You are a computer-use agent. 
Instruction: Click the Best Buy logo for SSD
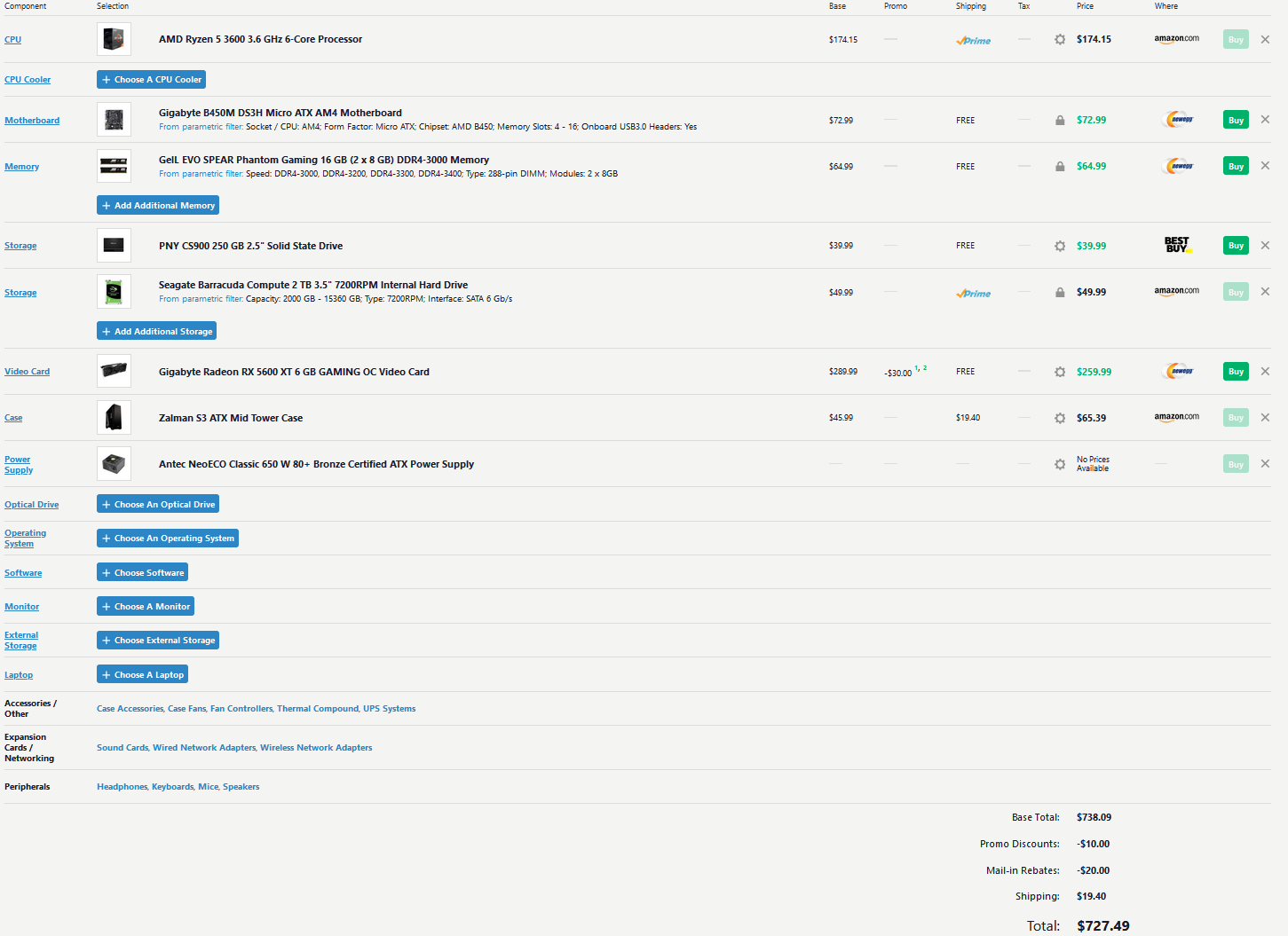(1177, 245)
